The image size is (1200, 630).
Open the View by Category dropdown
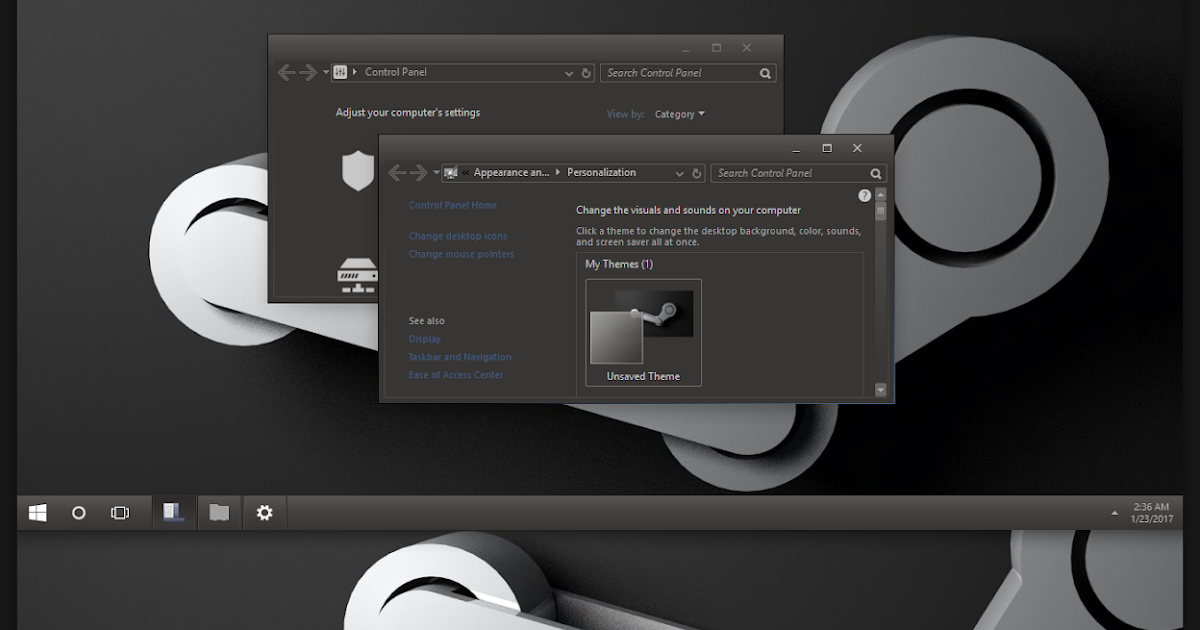pyautogui.click(x=680, y=114)
